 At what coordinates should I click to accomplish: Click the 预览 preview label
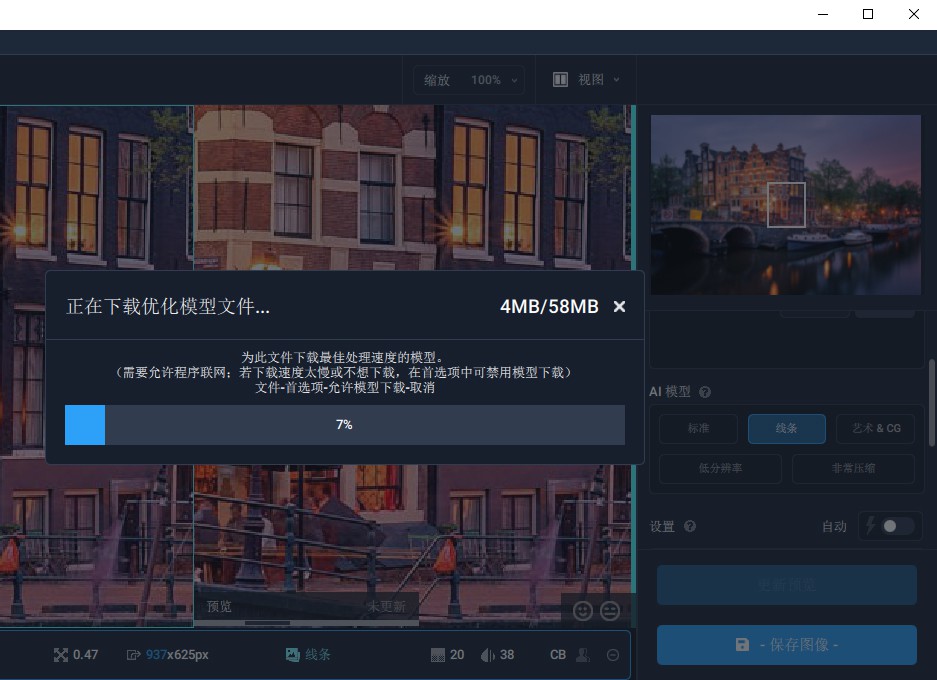[x=219, y=607]
